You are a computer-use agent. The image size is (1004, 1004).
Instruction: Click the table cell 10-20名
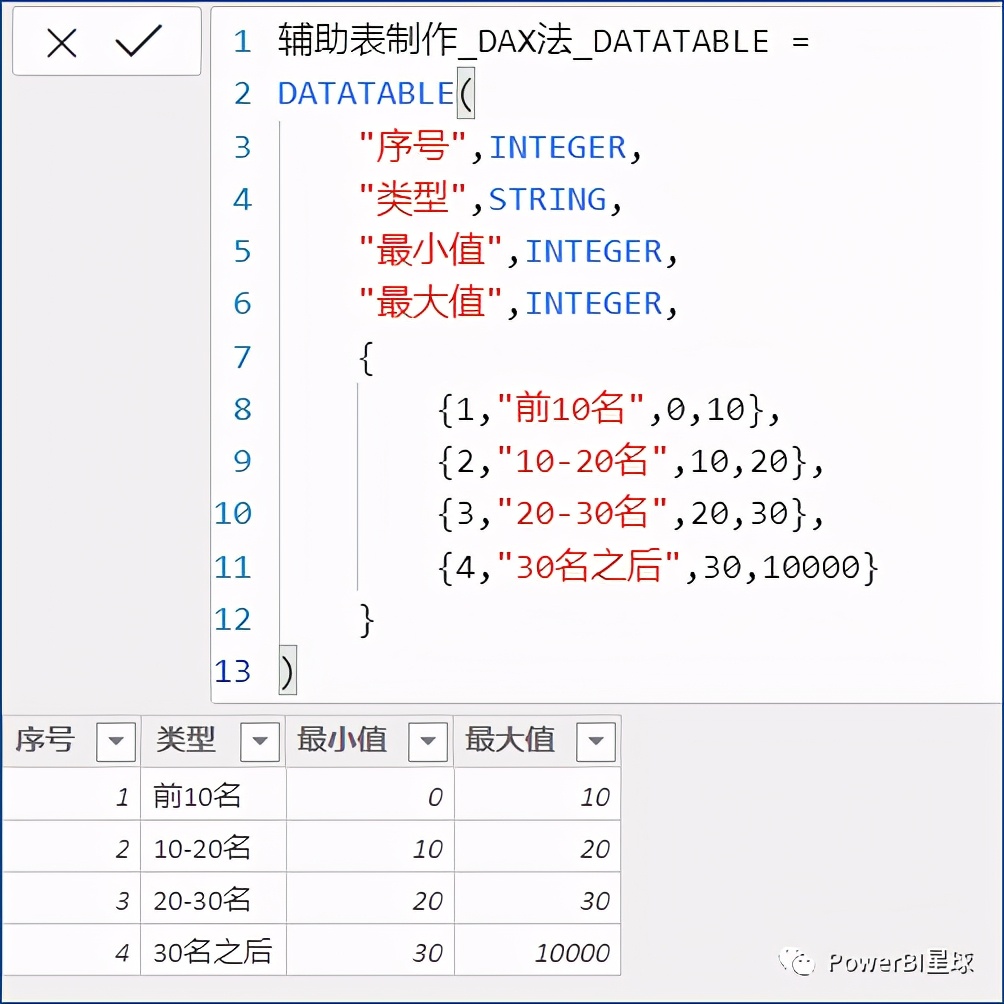(x=213, y=848)
